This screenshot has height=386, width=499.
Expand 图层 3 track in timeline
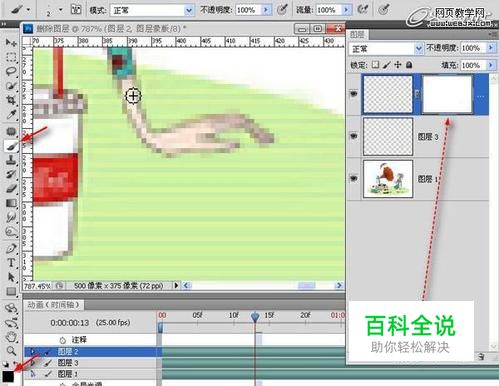coord(33,363)
